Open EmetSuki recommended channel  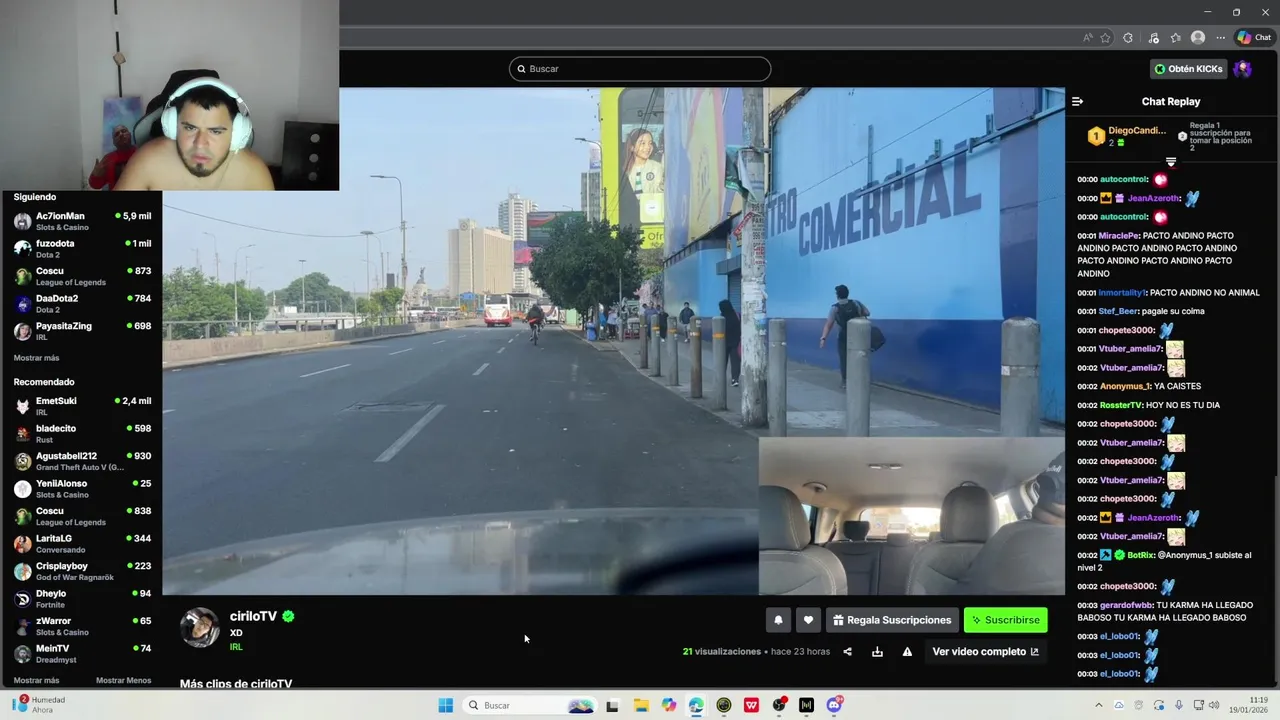click(82, 406)
